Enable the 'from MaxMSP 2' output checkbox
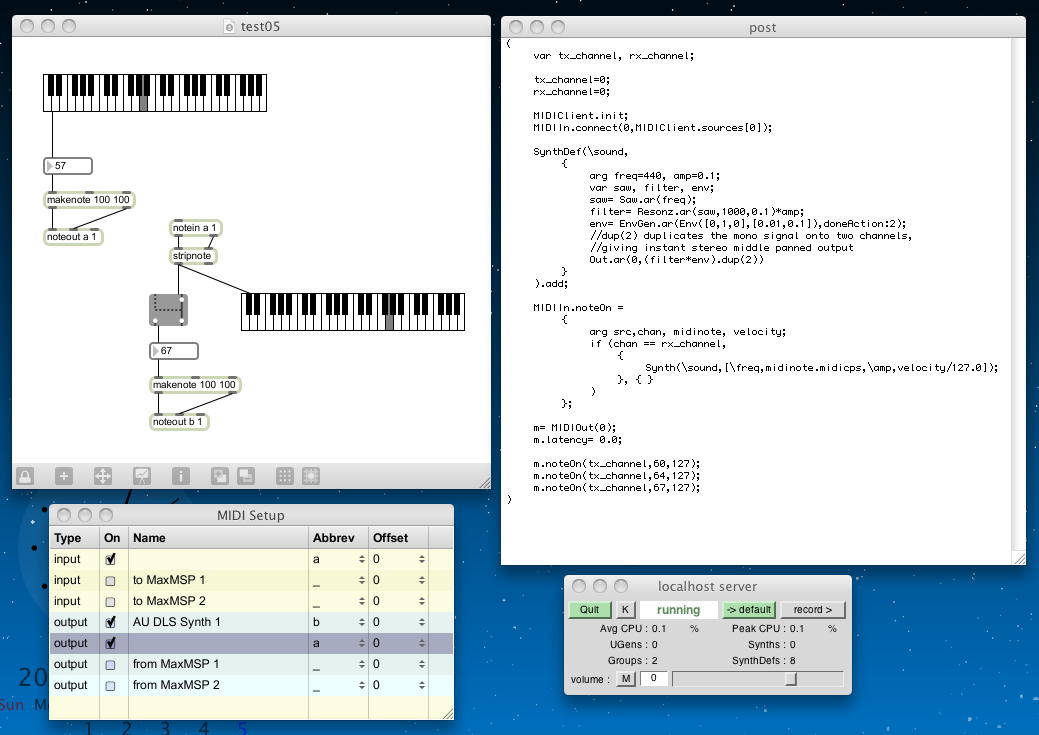The width and height of the screenshot is (1039, 735). 111,685
